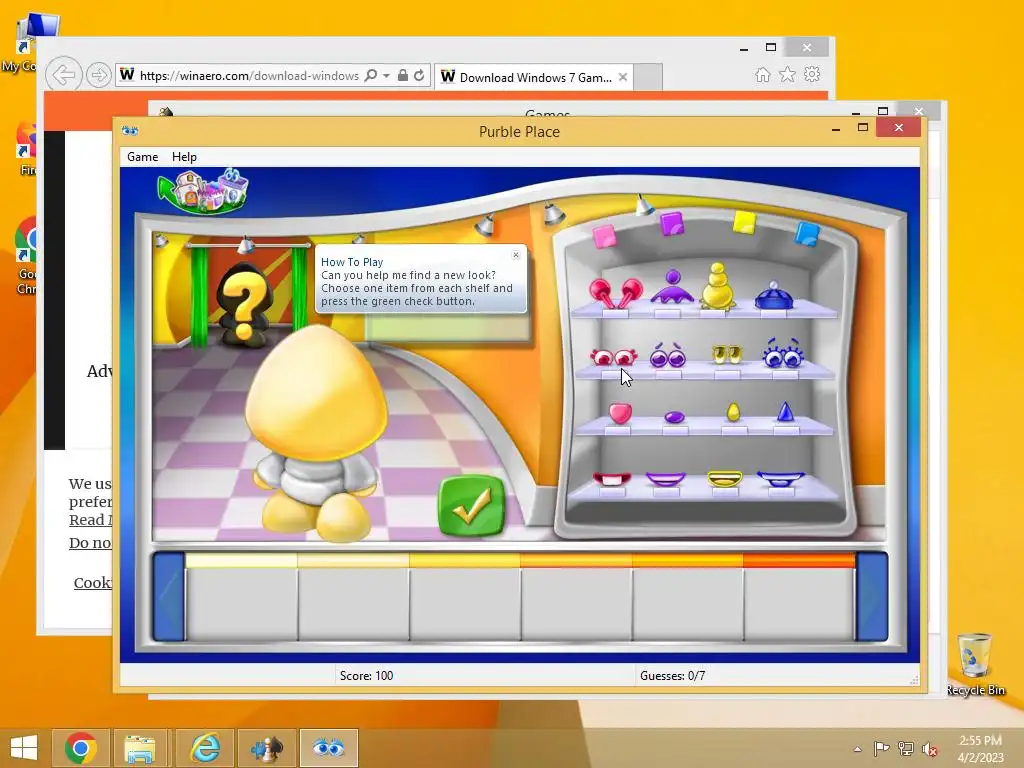Open Action Center flag icon
Viewport: 1024px width, 768px height.
[x=881, y=748]
